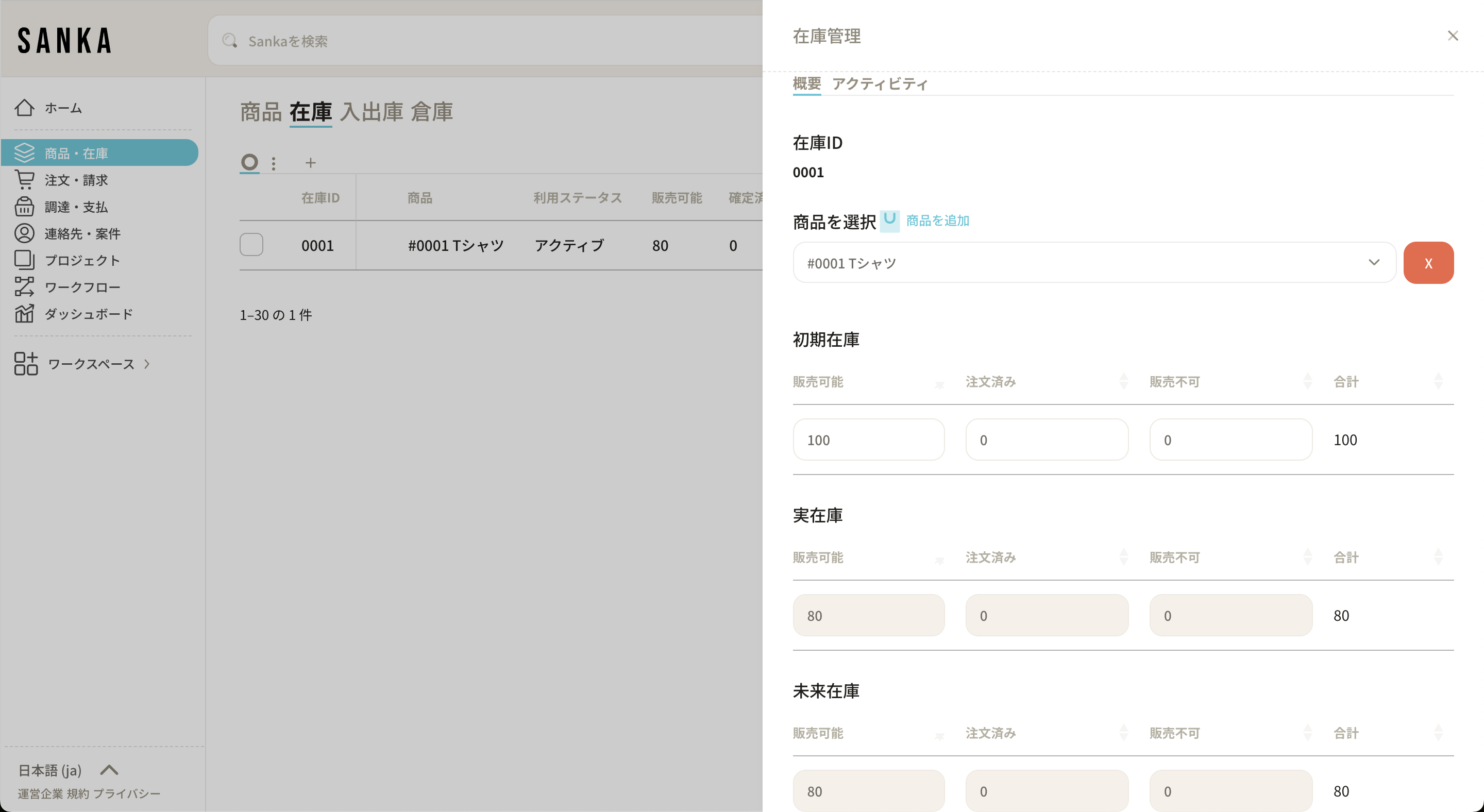Switch to 入出庫 tab
1484x812 pixels.
371,112
